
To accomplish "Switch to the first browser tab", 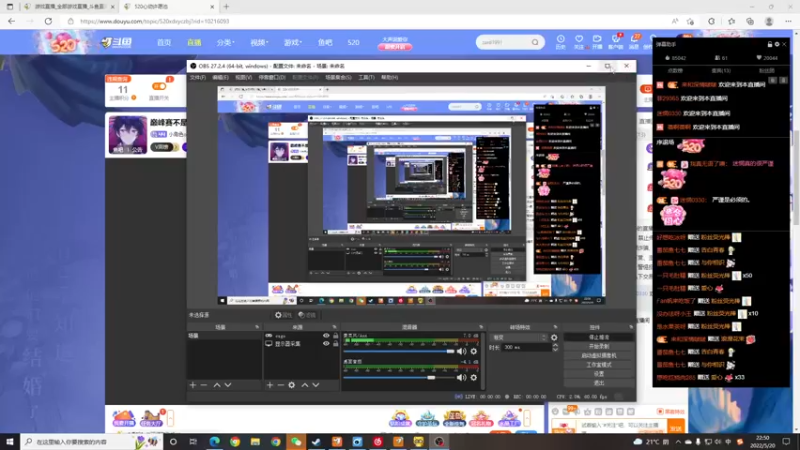I will point(69,7).
